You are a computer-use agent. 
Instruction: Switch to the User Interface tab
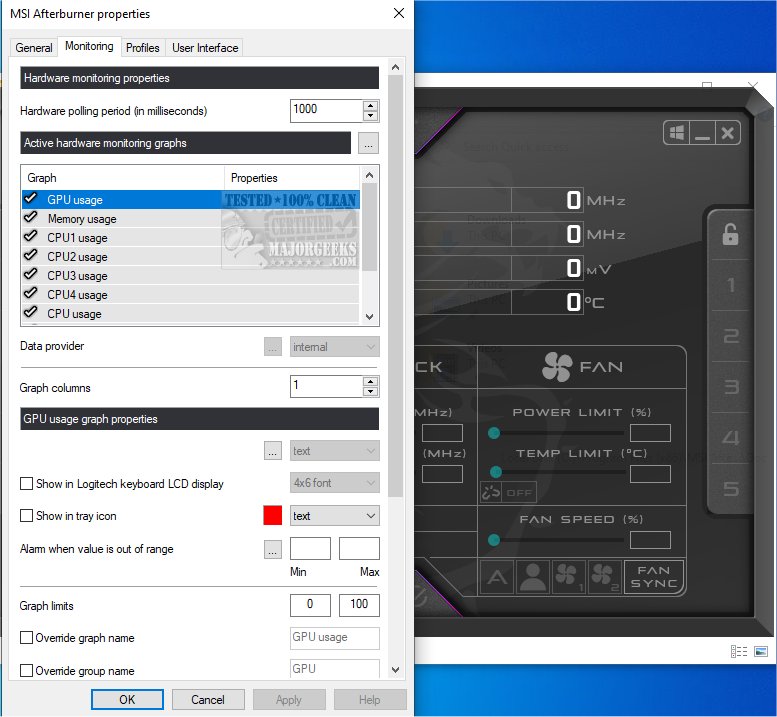click(205, 48)
